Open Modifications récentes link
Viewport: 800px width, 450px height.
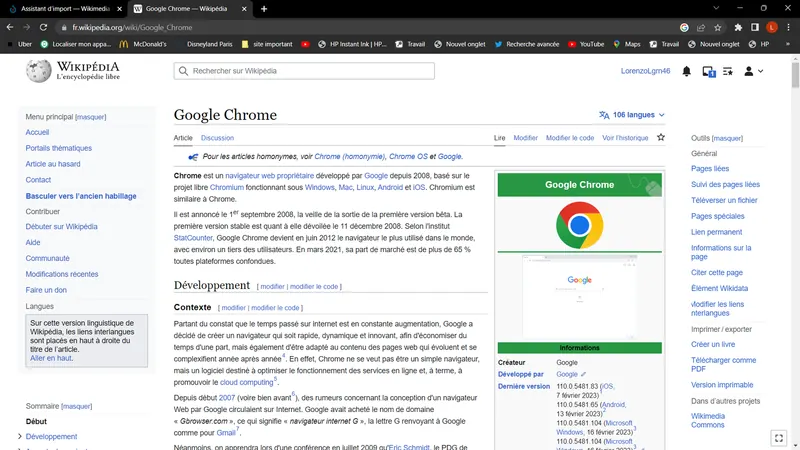pos(62,274)
